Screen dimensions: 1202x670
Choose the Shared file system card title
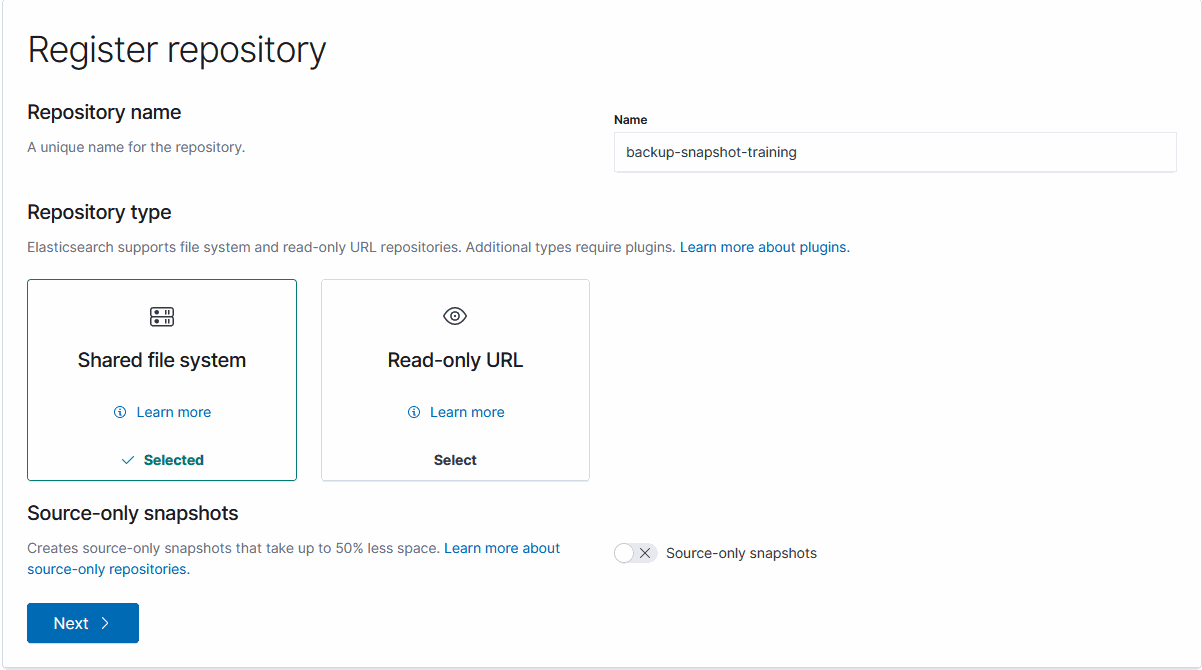pos(162,360)
